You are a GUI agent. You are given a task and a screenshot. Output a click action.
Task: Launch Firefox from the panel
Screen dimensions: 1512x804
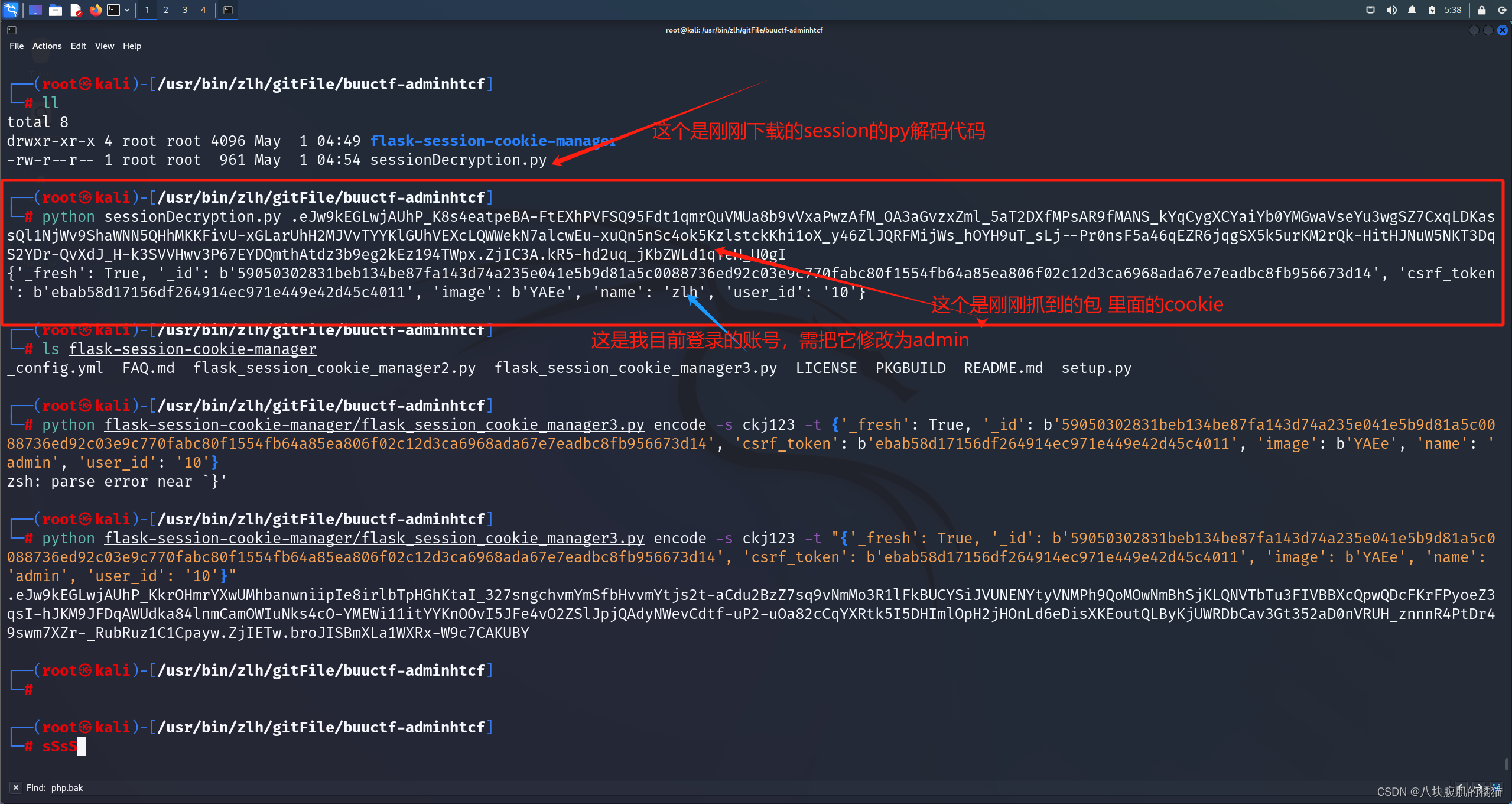(x=95, y=9)
